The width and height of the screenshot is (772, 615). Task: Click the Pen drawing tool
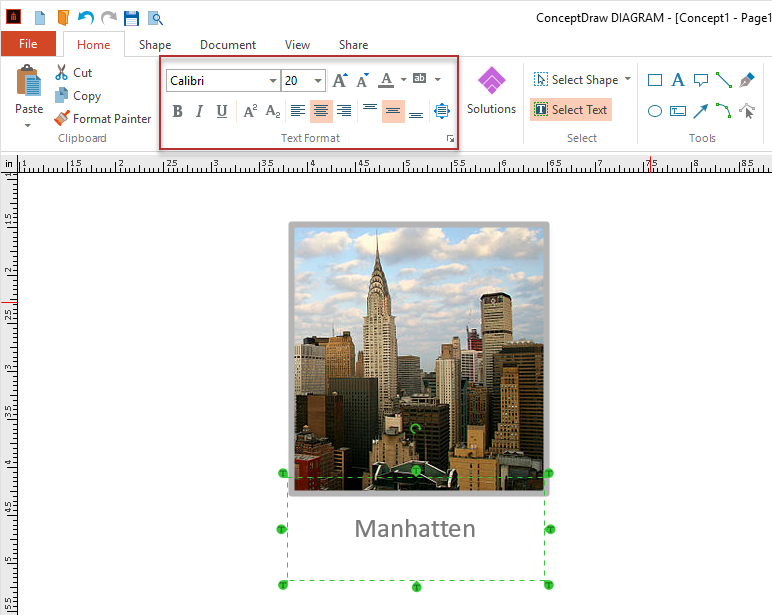(746, 80)
